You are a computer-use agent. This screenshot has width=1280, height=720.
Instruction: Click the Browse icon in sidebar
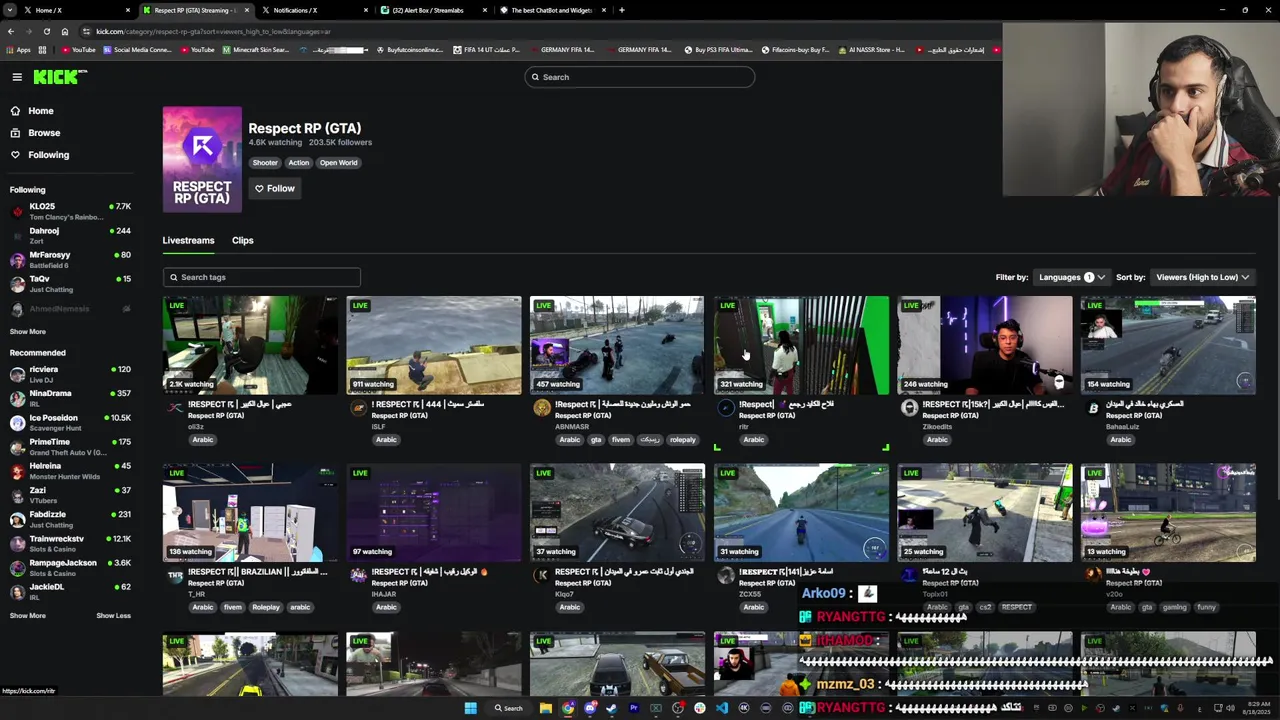point(15,133)
